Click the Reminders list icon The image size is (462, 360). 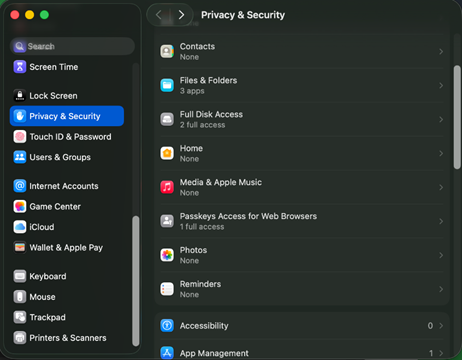(x=167, y=289)
